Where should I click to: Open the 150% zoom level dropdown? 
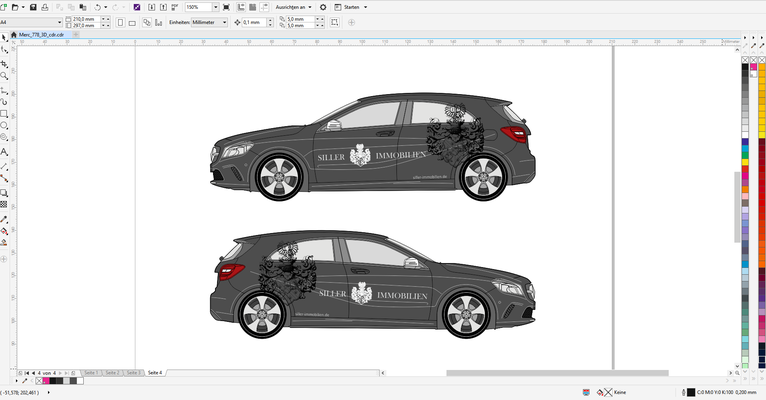pos(215,7)
